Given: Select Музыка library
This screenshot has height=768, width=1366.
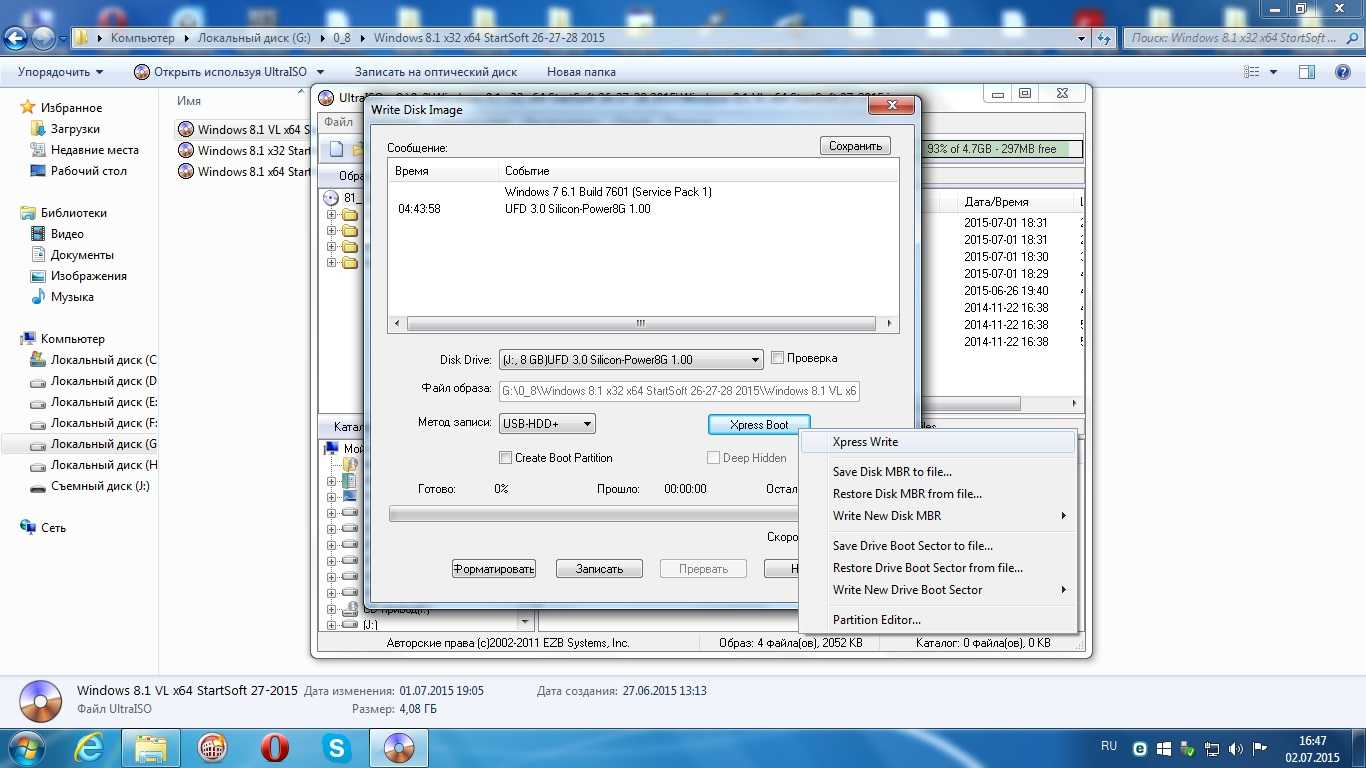Looking at the screenshot, I should (x=72, y=297).
